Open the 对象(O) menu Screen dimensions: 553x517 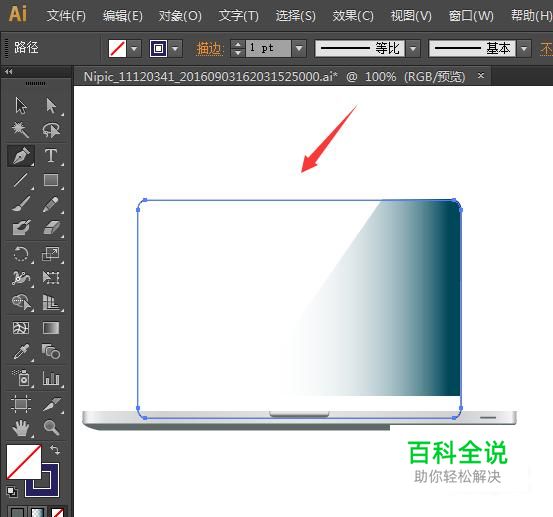[180, 16]
